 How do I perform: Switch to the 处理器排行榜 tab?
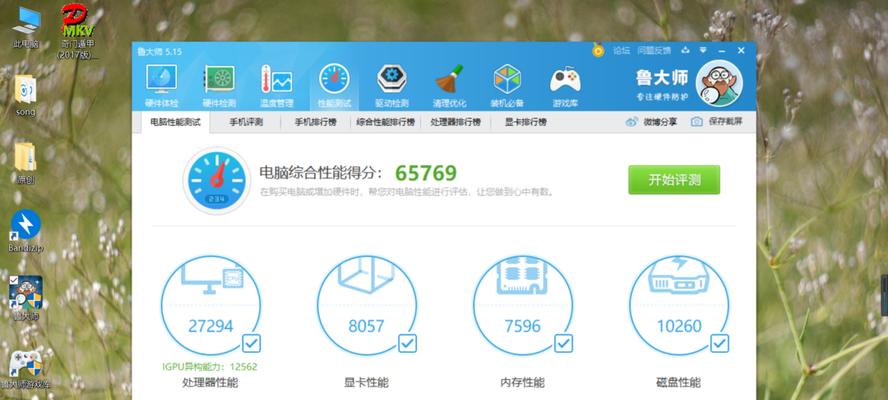(x=455, y=122)
